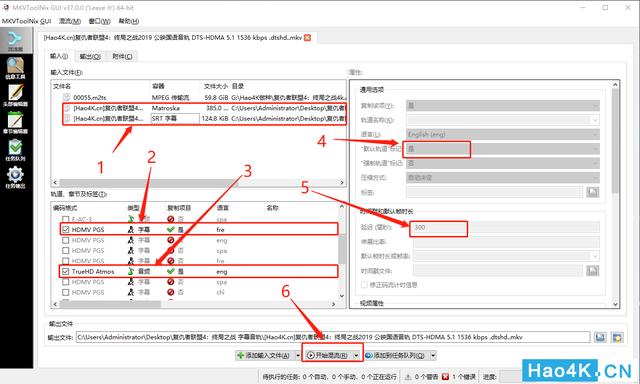Open the MKVToolNix GUI menu

pos(27,21)
